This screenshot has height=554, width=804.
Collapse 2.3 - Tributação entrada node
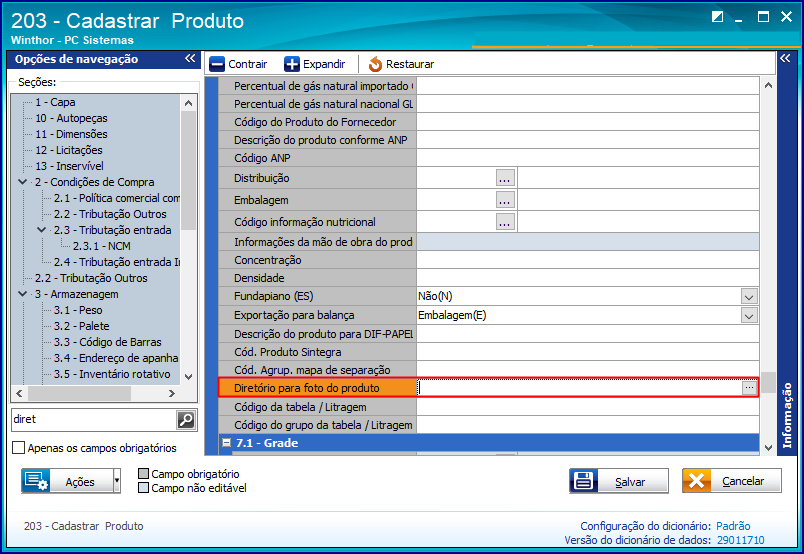click(x=42, y=230)
